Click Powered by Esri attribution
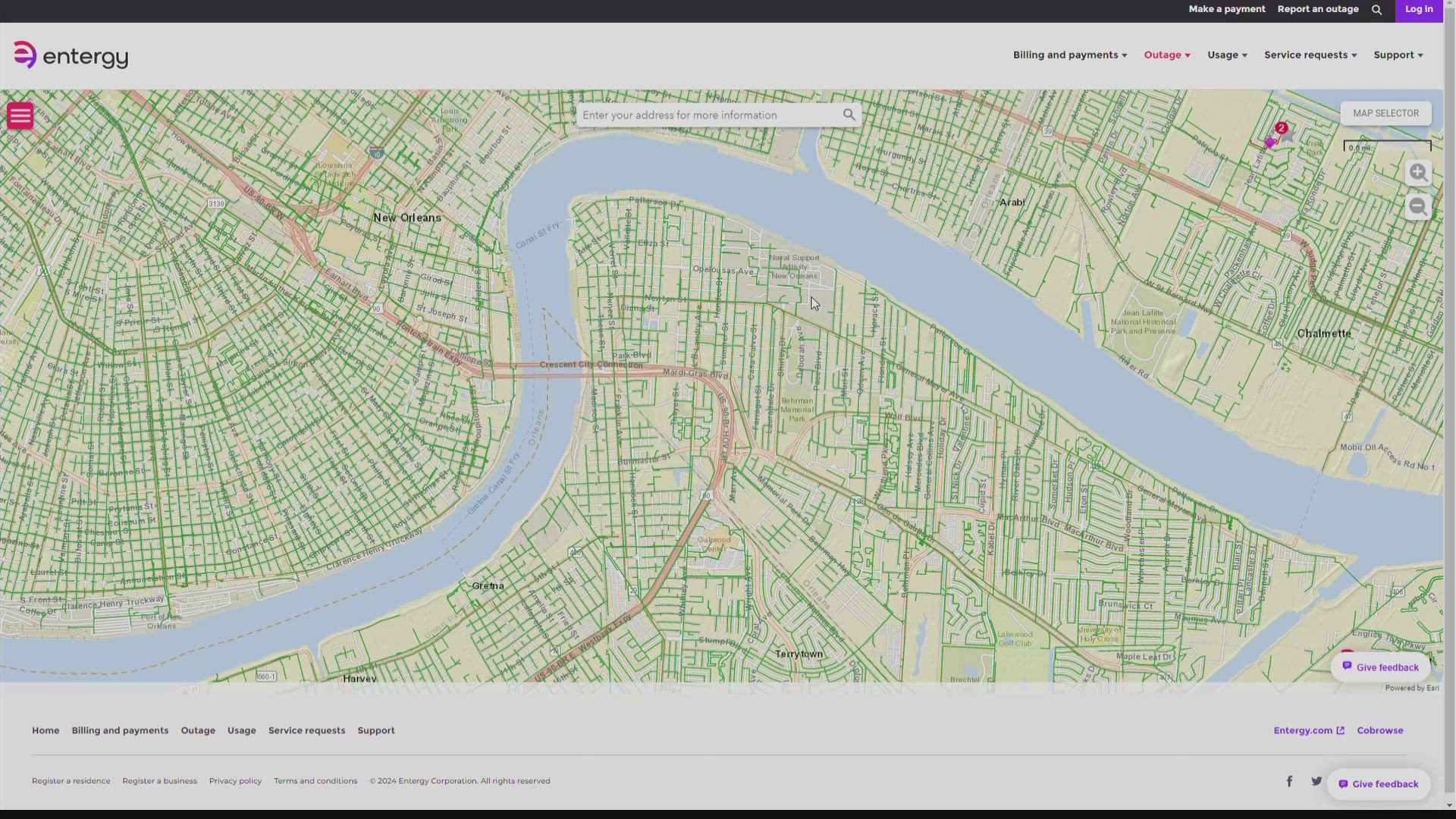Viewport: 1456px width, 819px height. [x=1411, y=688]
